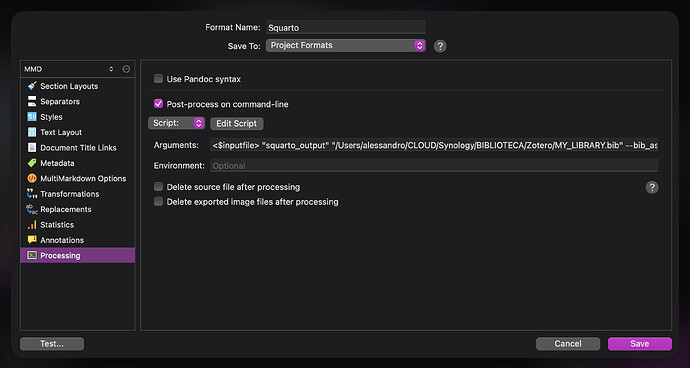Expand the Script popup menu
The image size is (690, 368).
pos(176,123)
